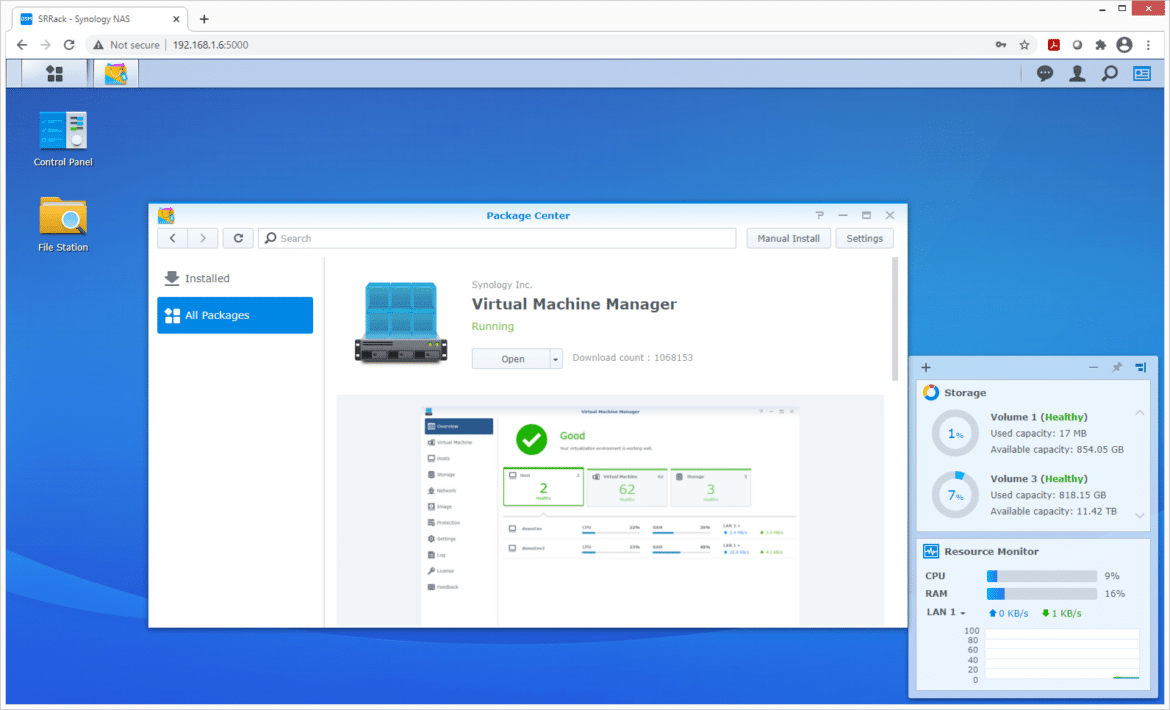Click the Package Center window title icon
The height and width of the screenshot is (710, 1170).
click(x=166, y=216)
